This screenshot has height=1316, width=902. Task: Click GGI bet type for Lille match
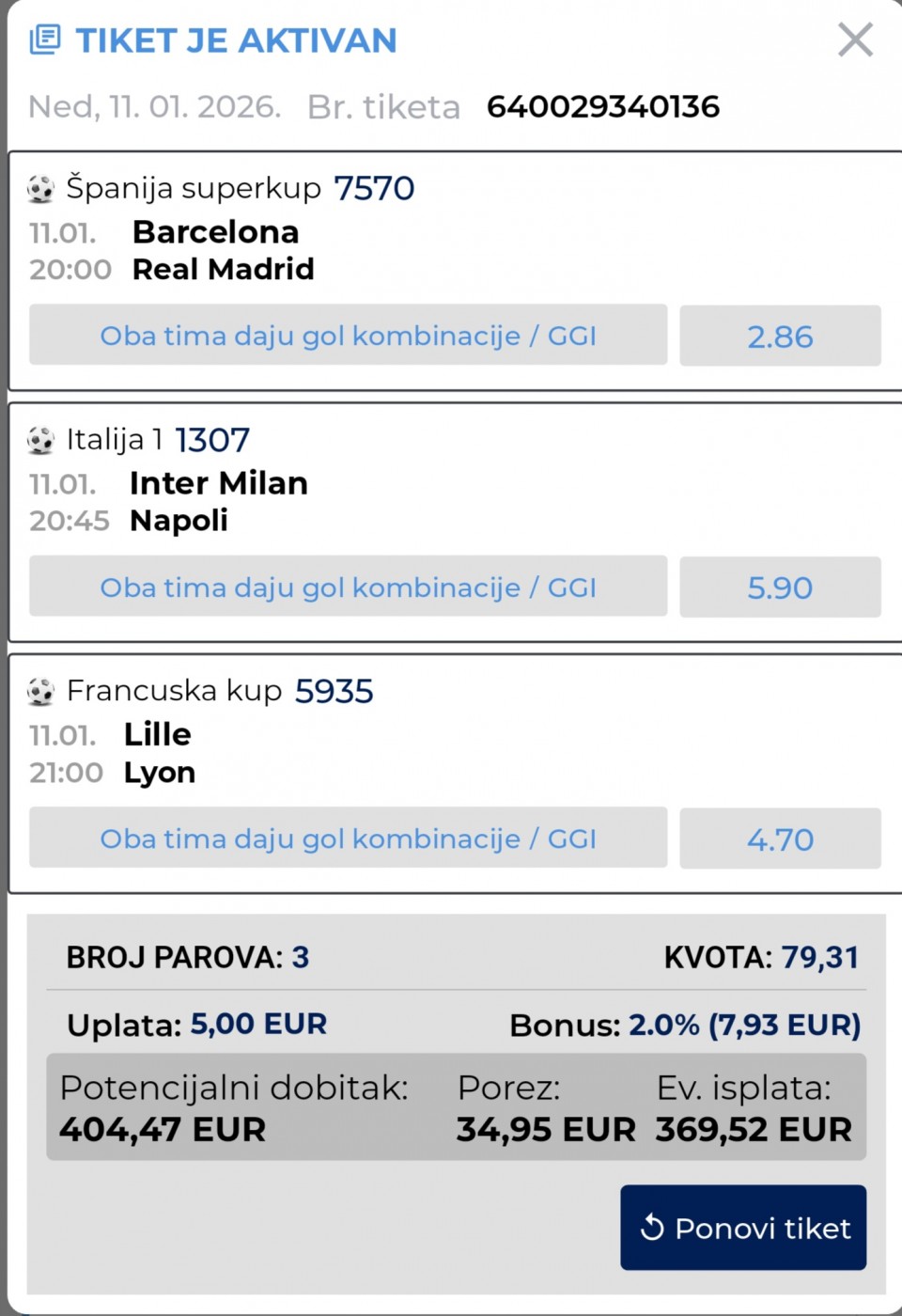(348, 838)
